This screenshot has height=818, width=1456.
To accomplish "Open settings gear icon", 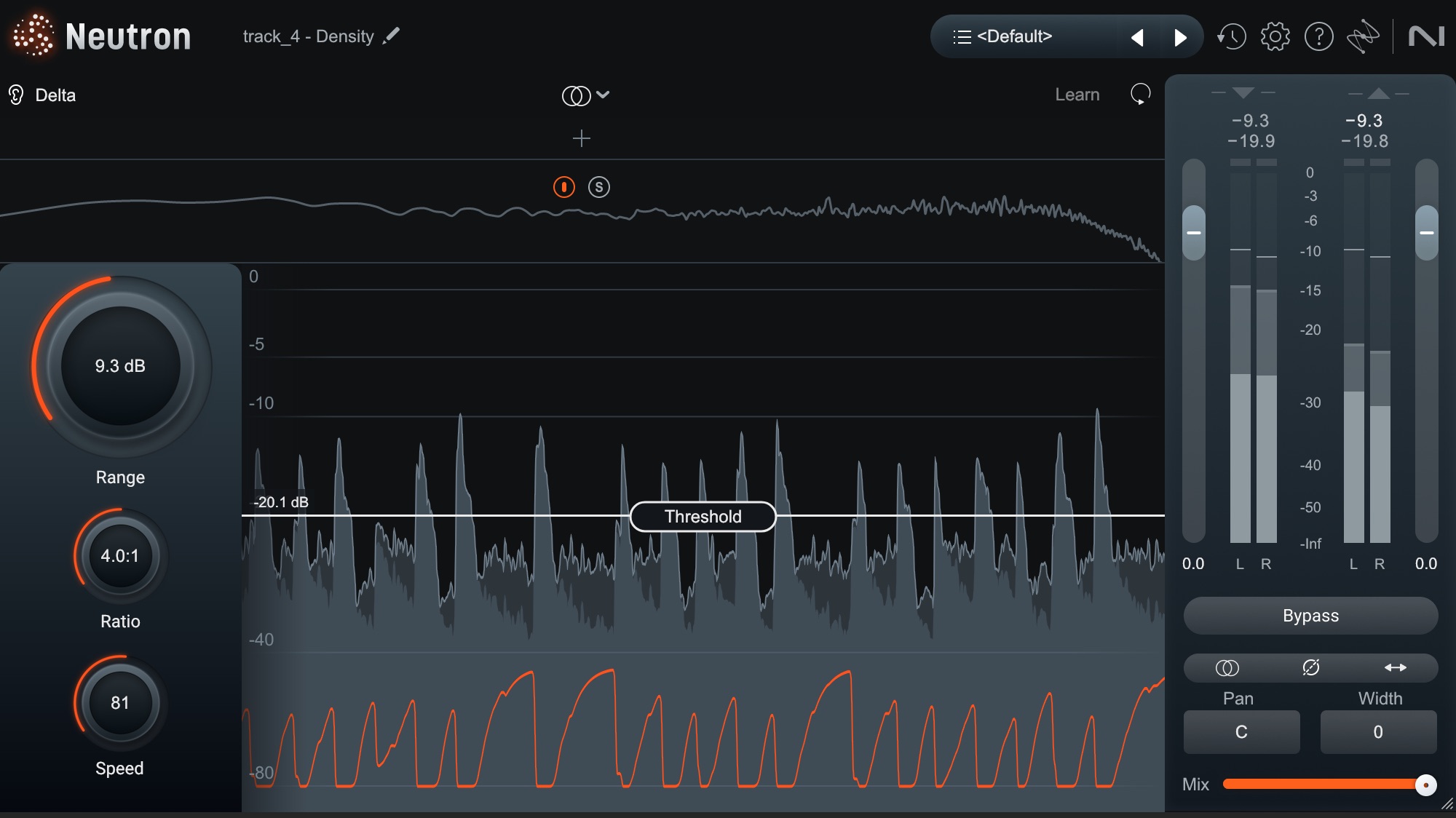I will [1275, 36].
